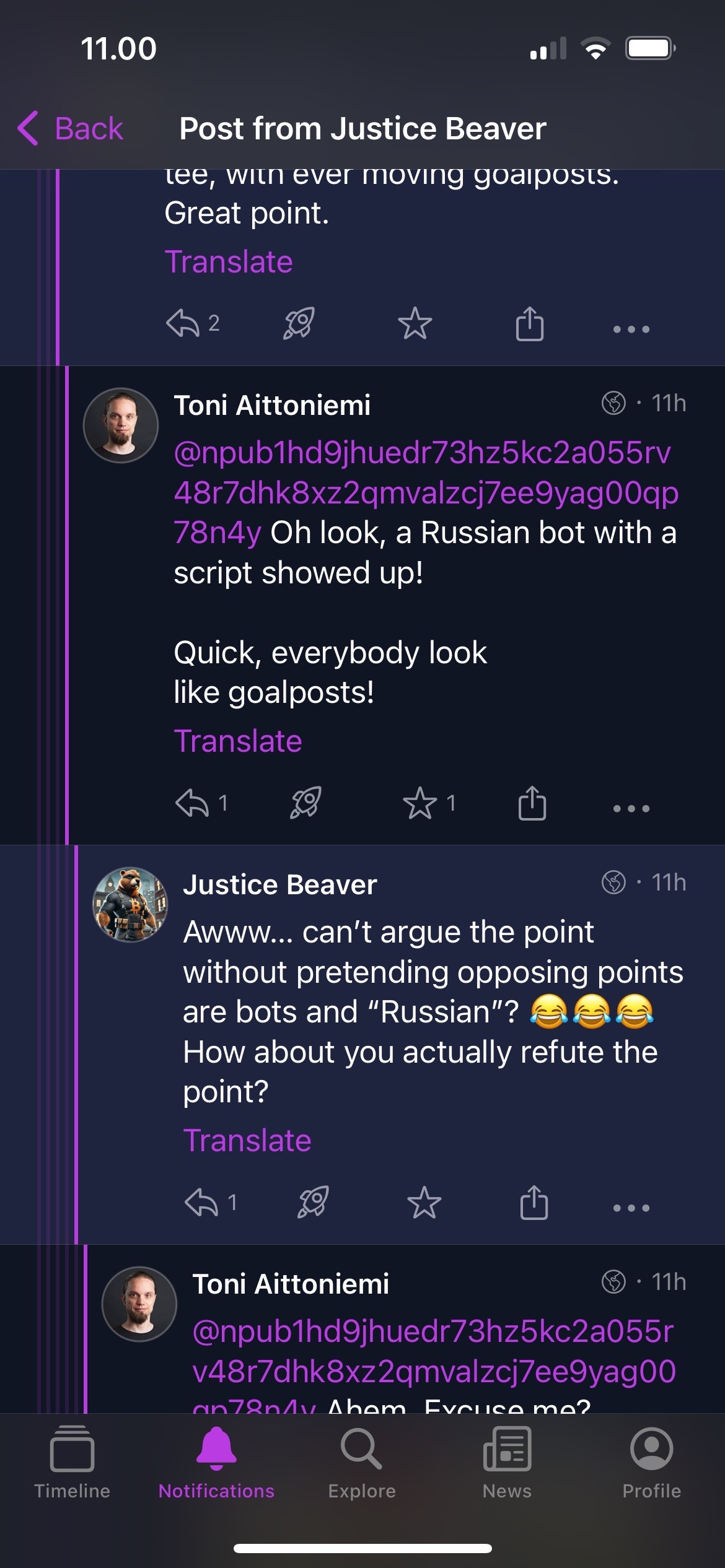Screen dimensions: 725x1568
Task: Open more options on 'Great point' post
Action: coord(631,329)
